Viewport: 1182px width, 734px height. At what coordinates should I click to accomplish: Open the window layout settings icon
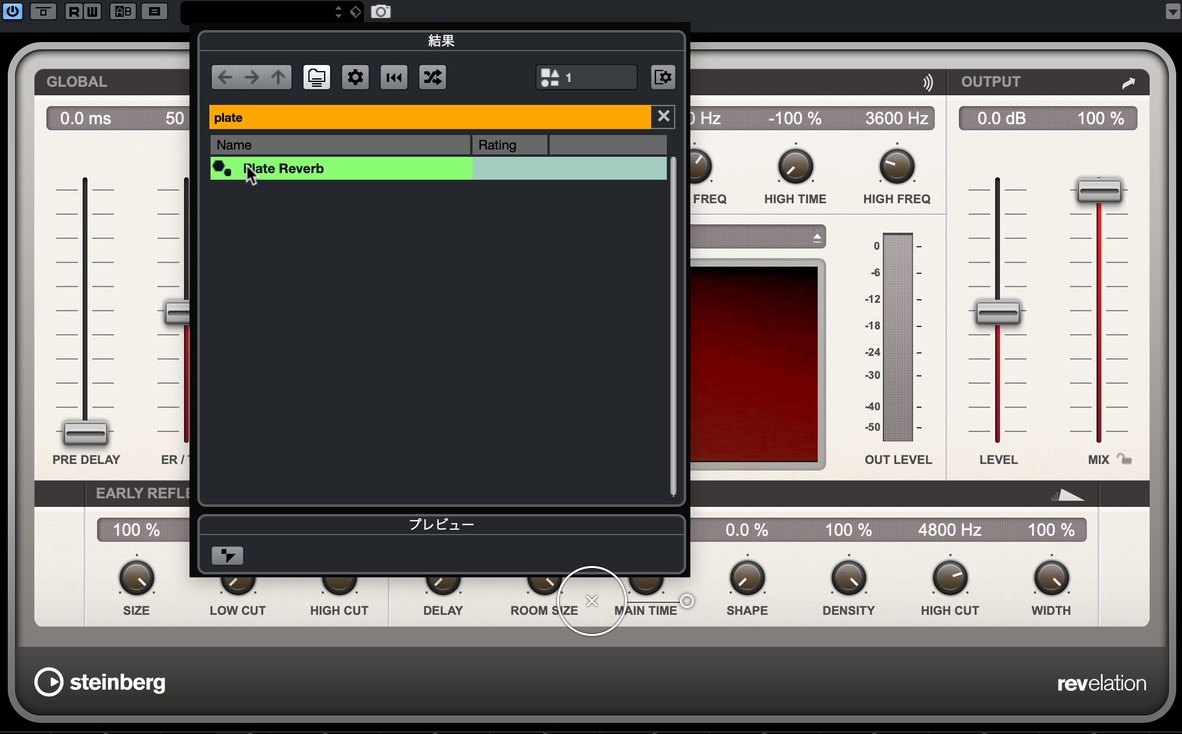coord(663,77)
